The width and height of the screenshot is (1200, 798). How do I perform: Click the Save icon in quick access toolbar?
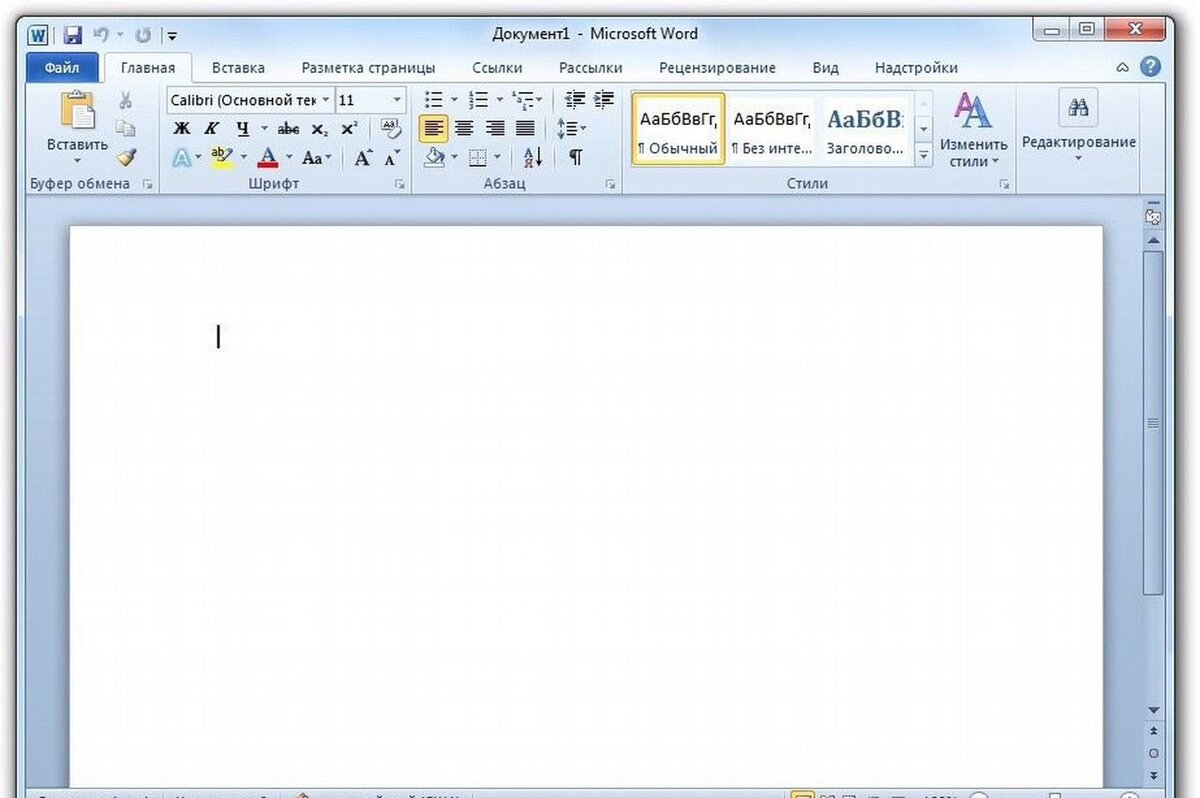pos(72,36)
